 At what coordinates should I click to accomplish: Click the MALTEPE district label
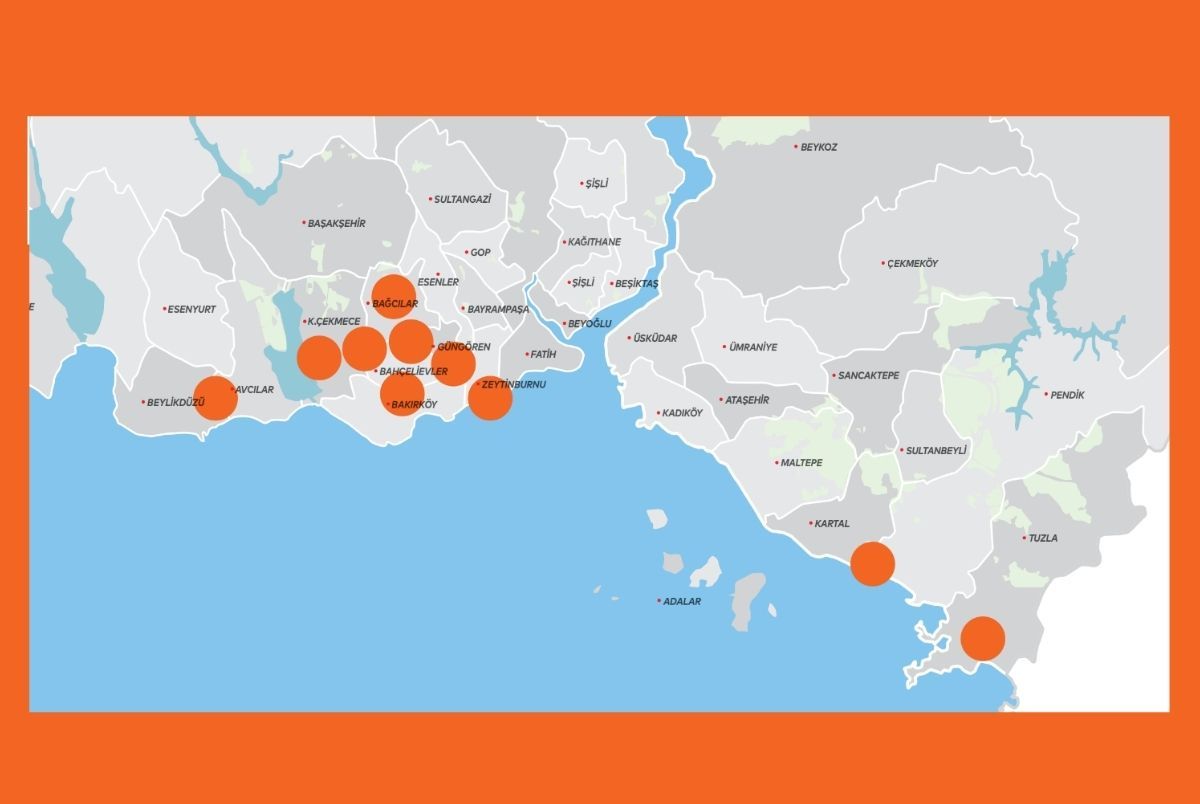(801, 463)
